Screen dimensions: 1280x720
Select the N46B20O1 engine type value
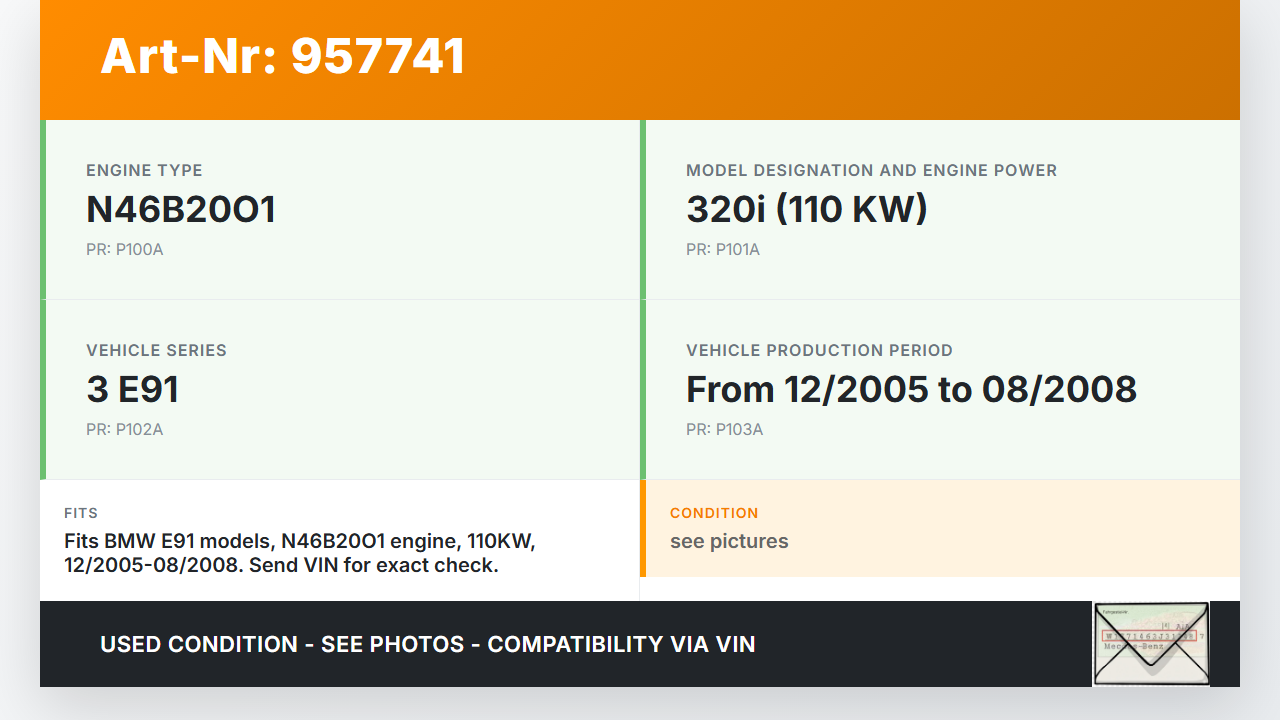pyautogui.click(x=181, y=209)
